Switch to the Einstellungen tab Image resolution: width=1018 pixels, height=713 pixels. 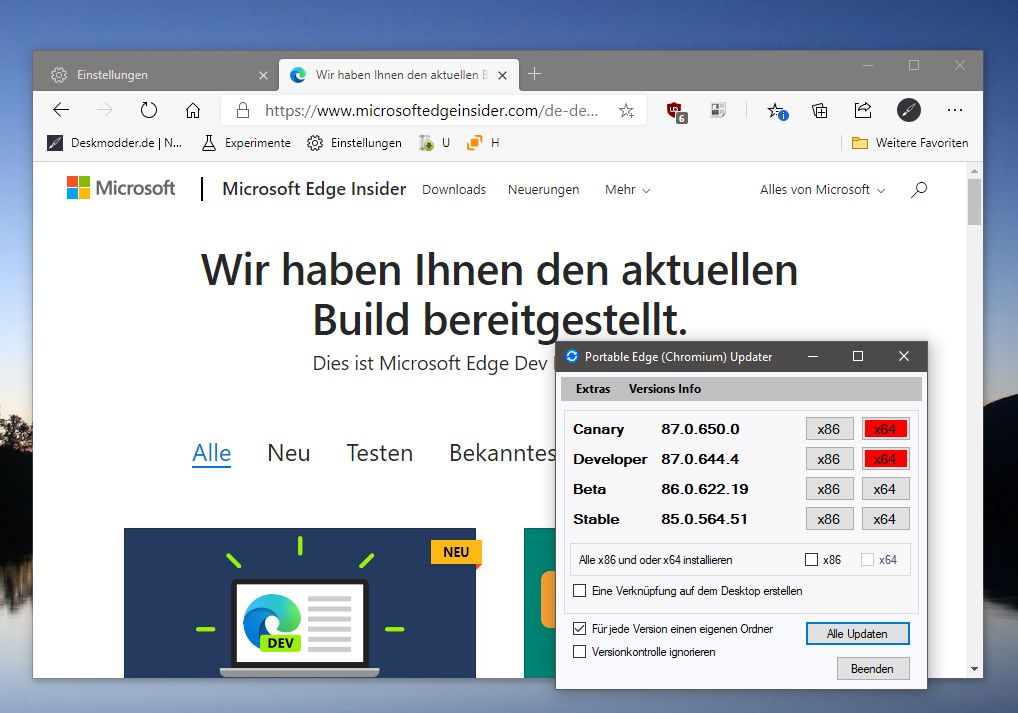156,75
